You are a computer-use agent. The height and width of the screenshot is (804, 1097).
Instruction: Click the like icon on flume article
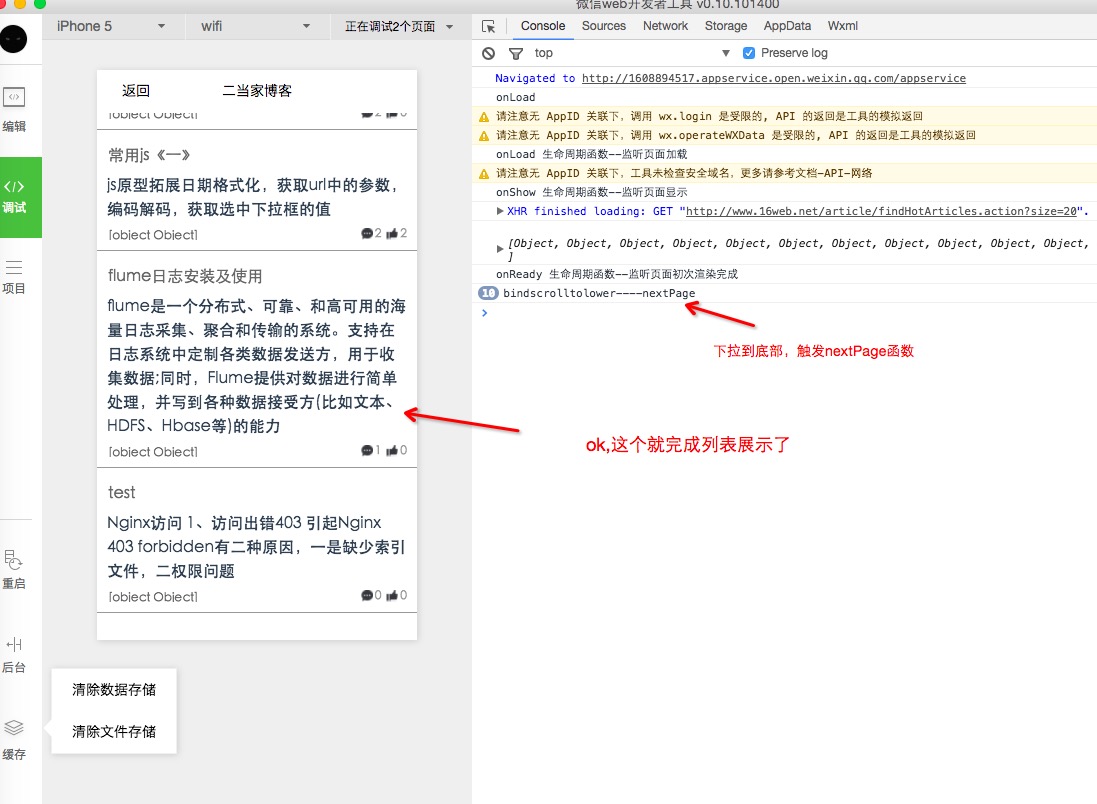(x=392, y=450)
